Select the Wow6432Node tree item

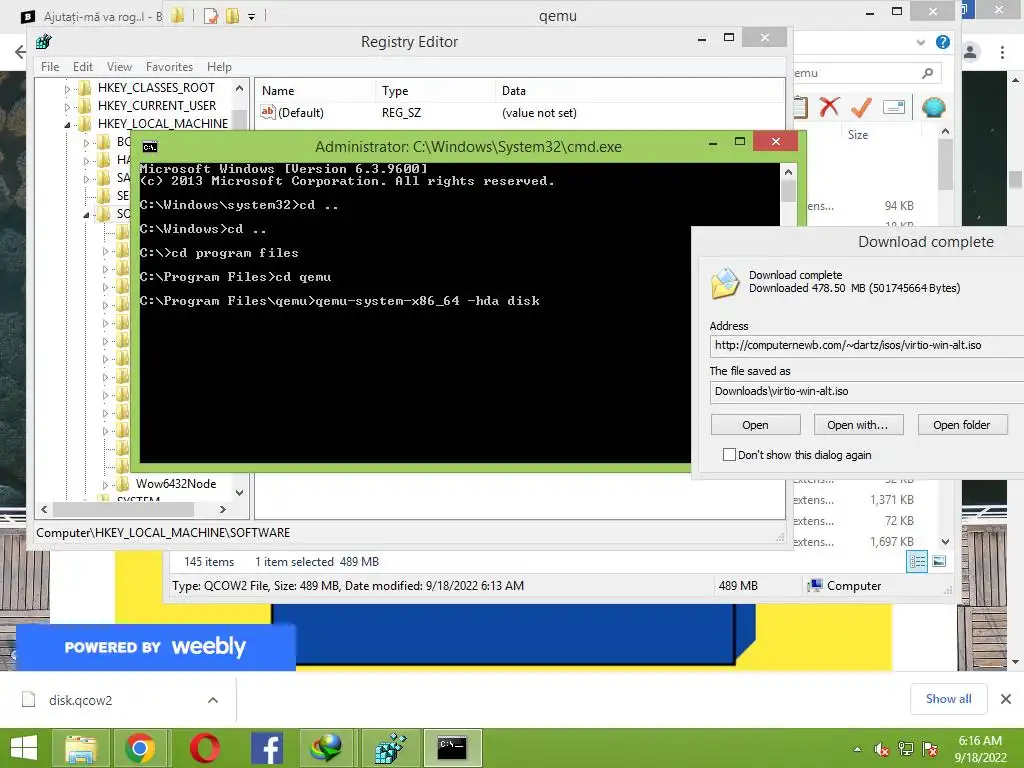click(176, 484)
